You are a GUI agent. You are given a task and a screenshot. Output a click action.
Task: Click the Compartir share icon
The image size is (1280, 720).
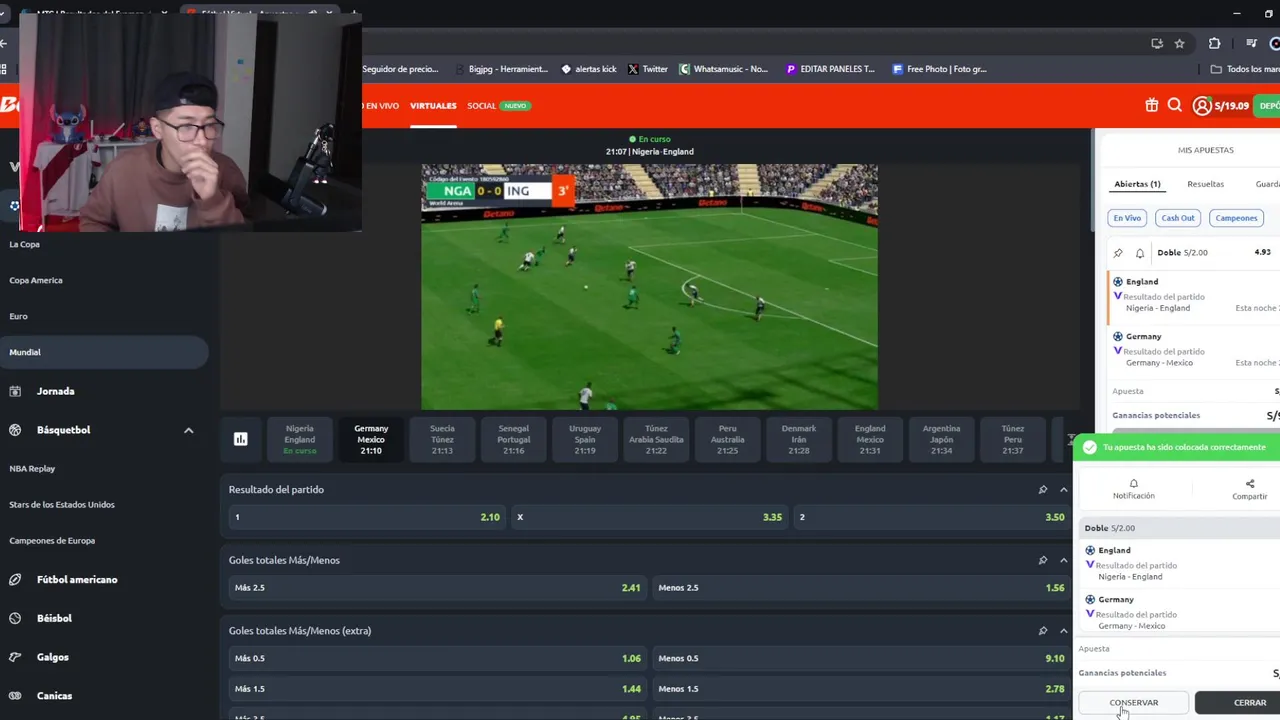(1250, 483)
